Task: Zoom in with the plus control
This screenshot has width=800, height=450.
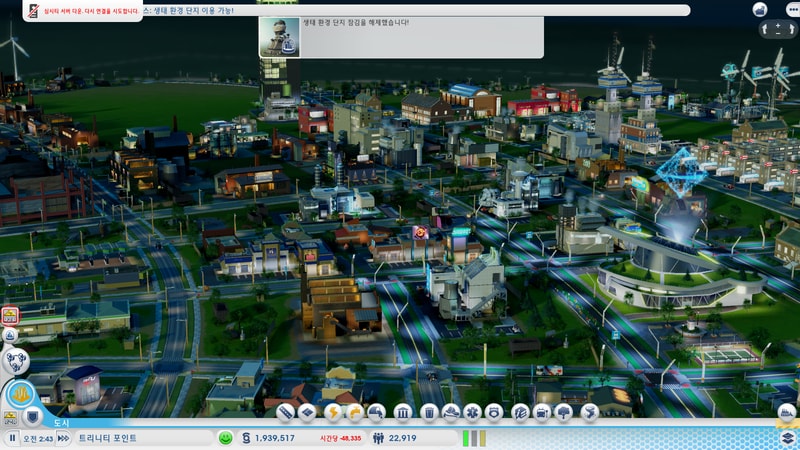Action: click(778, 24)
